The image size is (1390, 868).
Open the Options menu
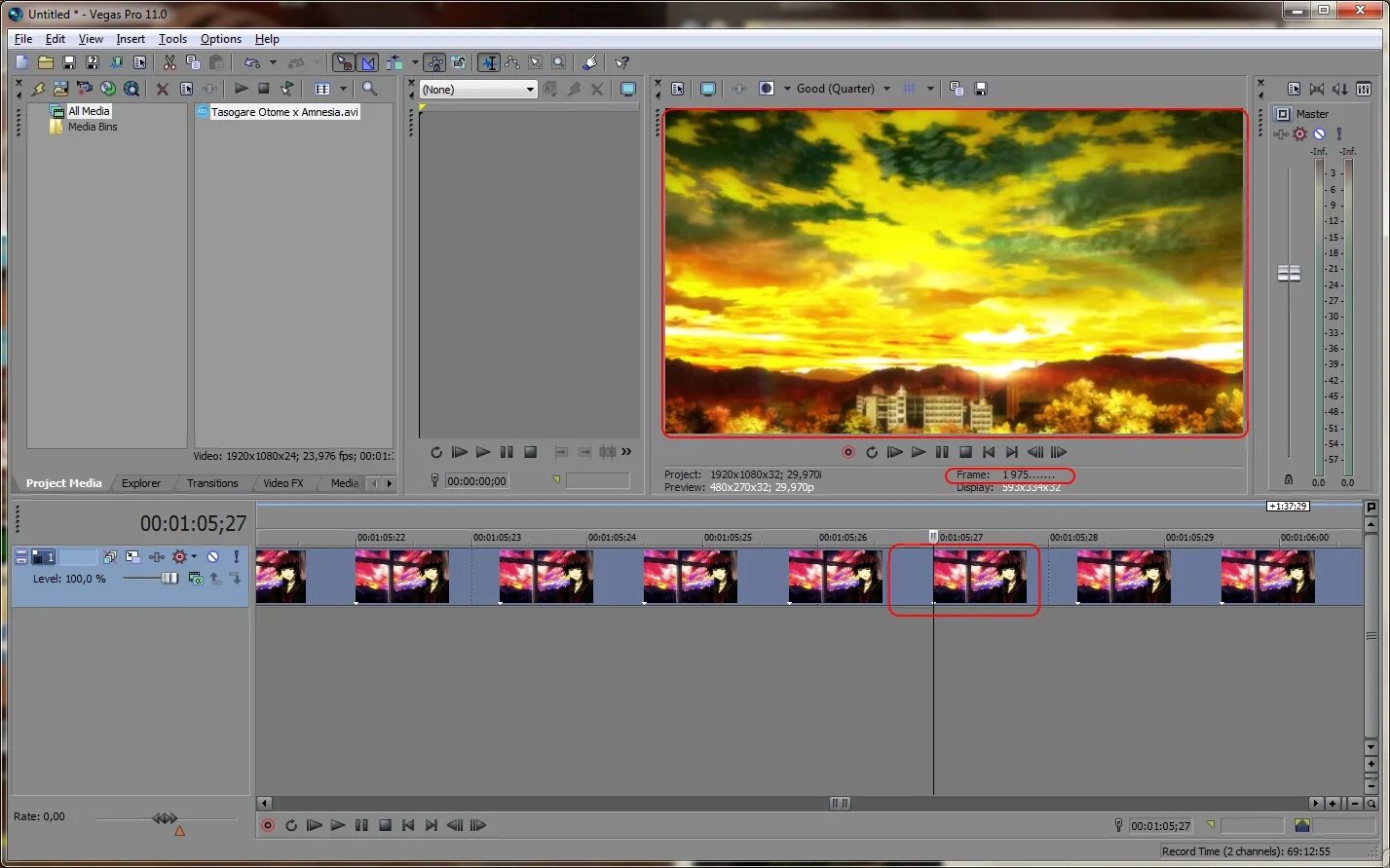220,39
